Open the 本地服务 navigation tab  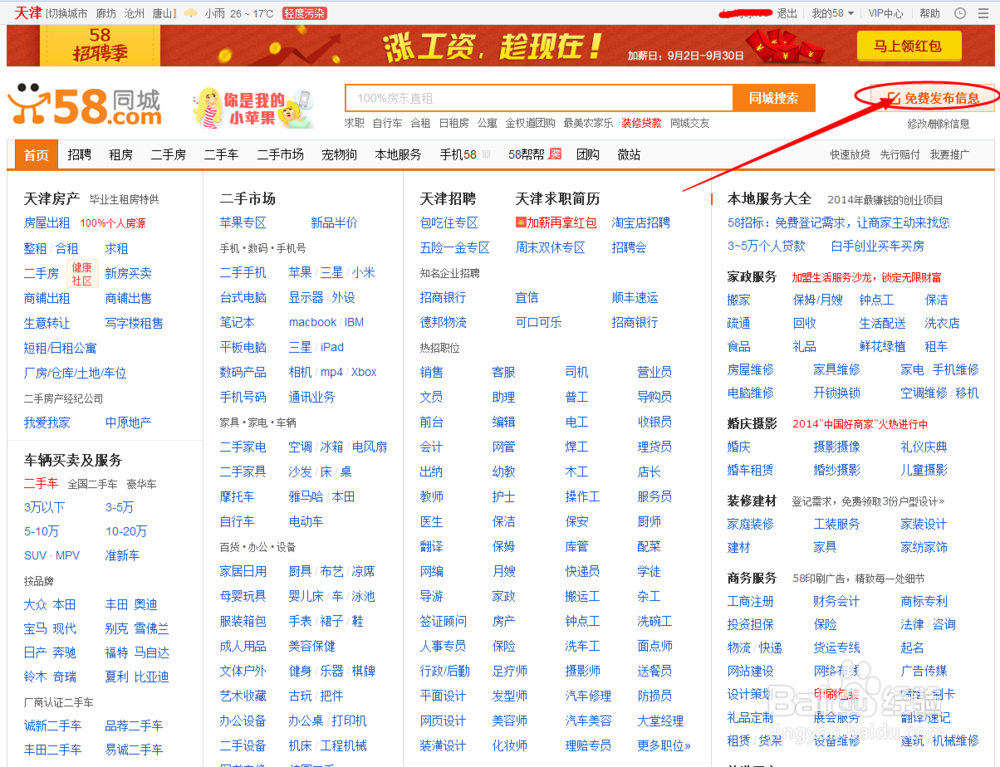point(398,154)
